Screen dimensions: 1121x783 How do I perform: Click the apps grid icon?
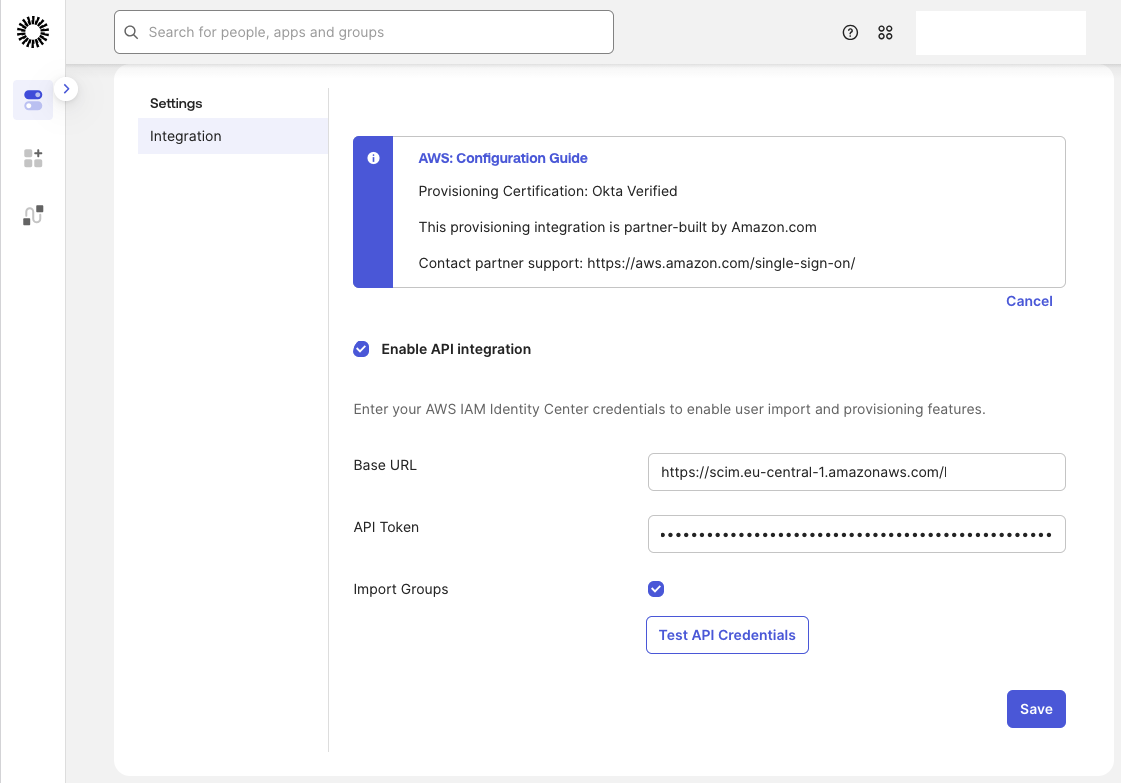[885, 32]
